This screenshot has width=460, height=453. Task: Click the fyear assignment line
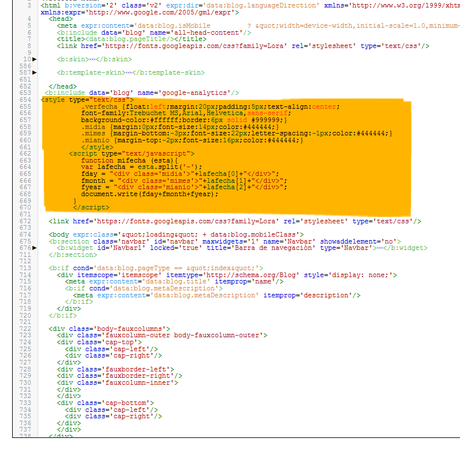coord(184,187)
